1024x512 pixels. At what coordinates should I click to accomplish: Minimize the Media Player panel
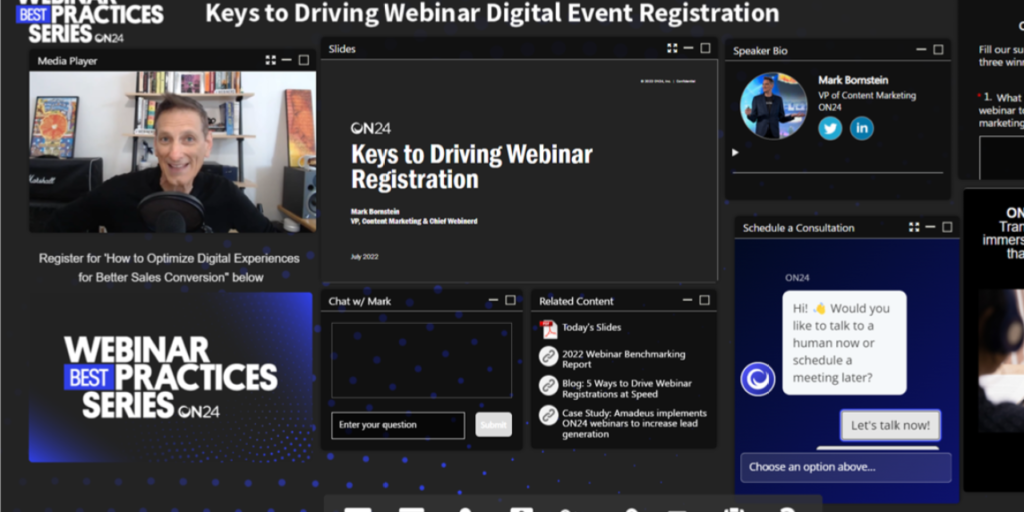coord(287,60)
